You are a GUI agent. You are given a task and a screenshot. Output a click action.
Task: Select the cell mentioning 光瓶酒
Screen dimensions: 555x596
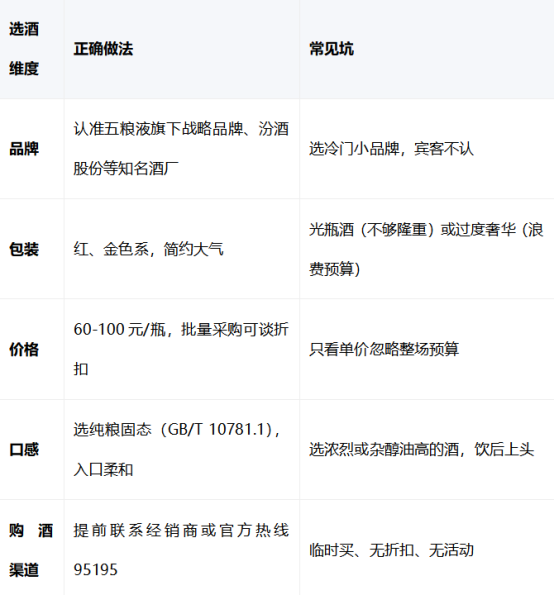tap(426, 249)
